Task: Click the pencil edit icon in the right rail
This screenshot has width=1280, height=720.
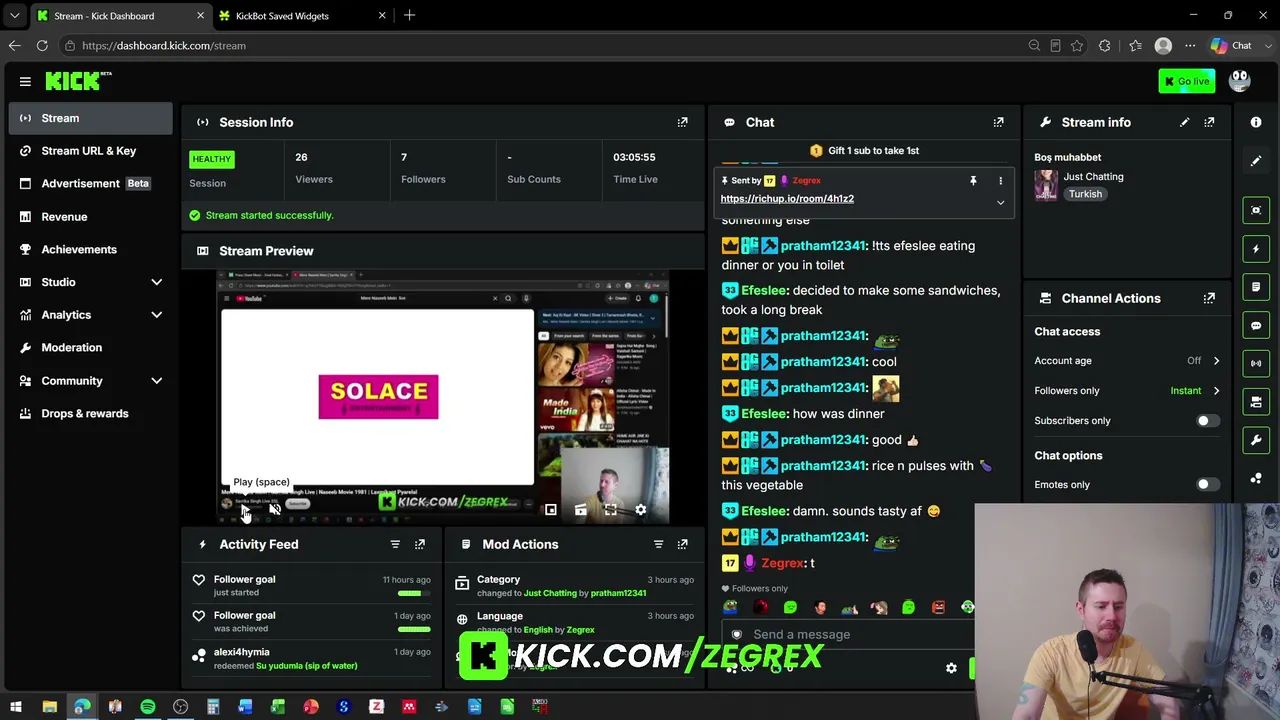Action: click(x=1256, y=161)
